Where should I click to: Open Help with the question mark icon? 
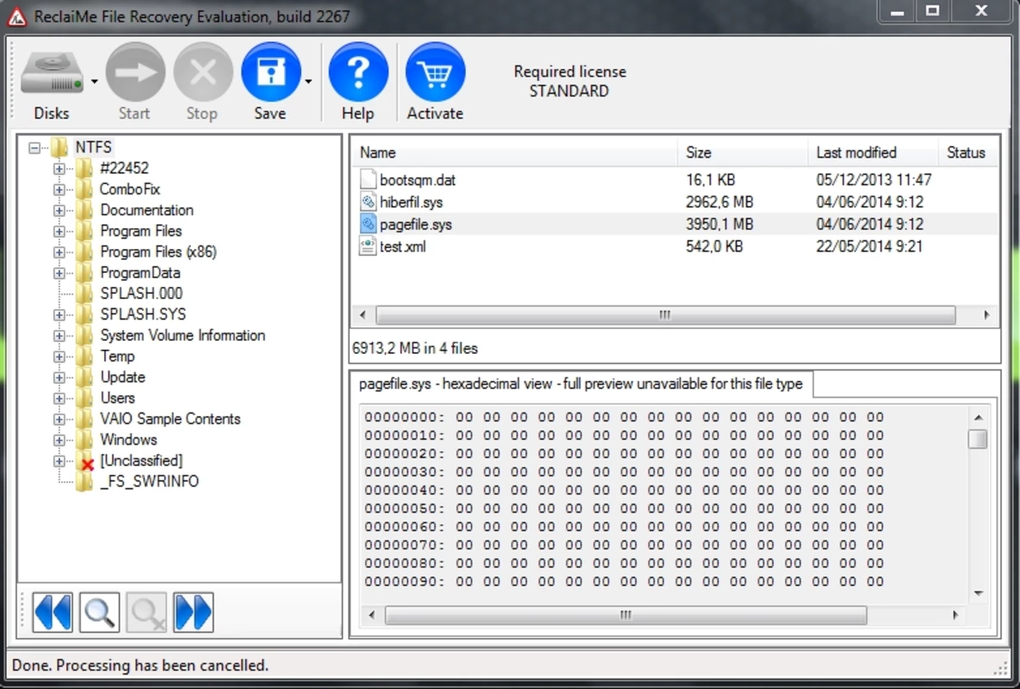358,73
